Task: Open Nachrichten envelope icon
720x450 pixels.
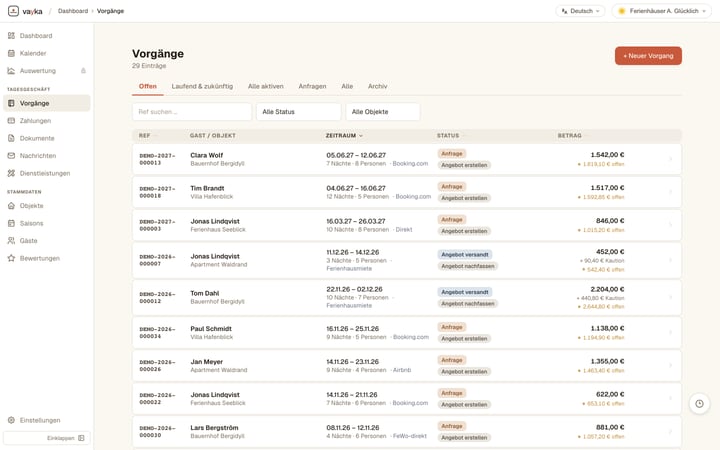Action: (x=11, y=156)
